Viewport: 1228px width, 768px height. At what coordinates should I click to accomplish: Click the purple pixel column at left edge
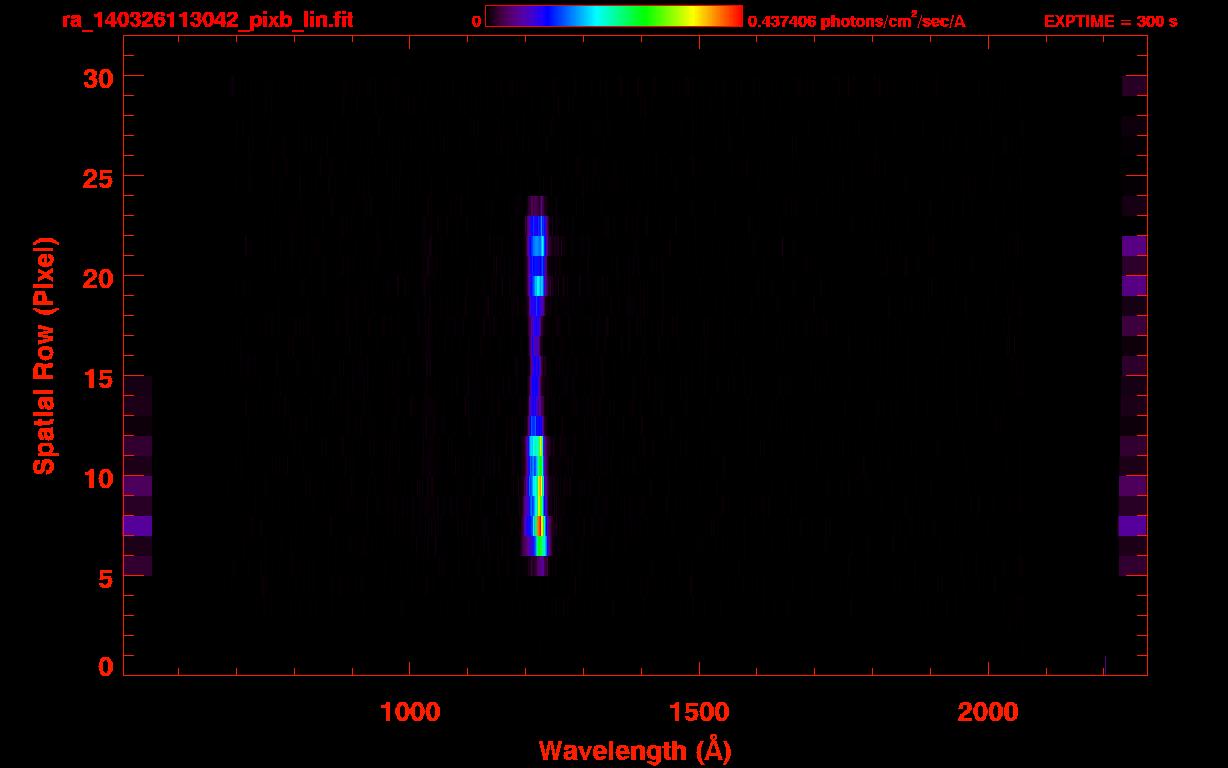(x=138, y=476)
